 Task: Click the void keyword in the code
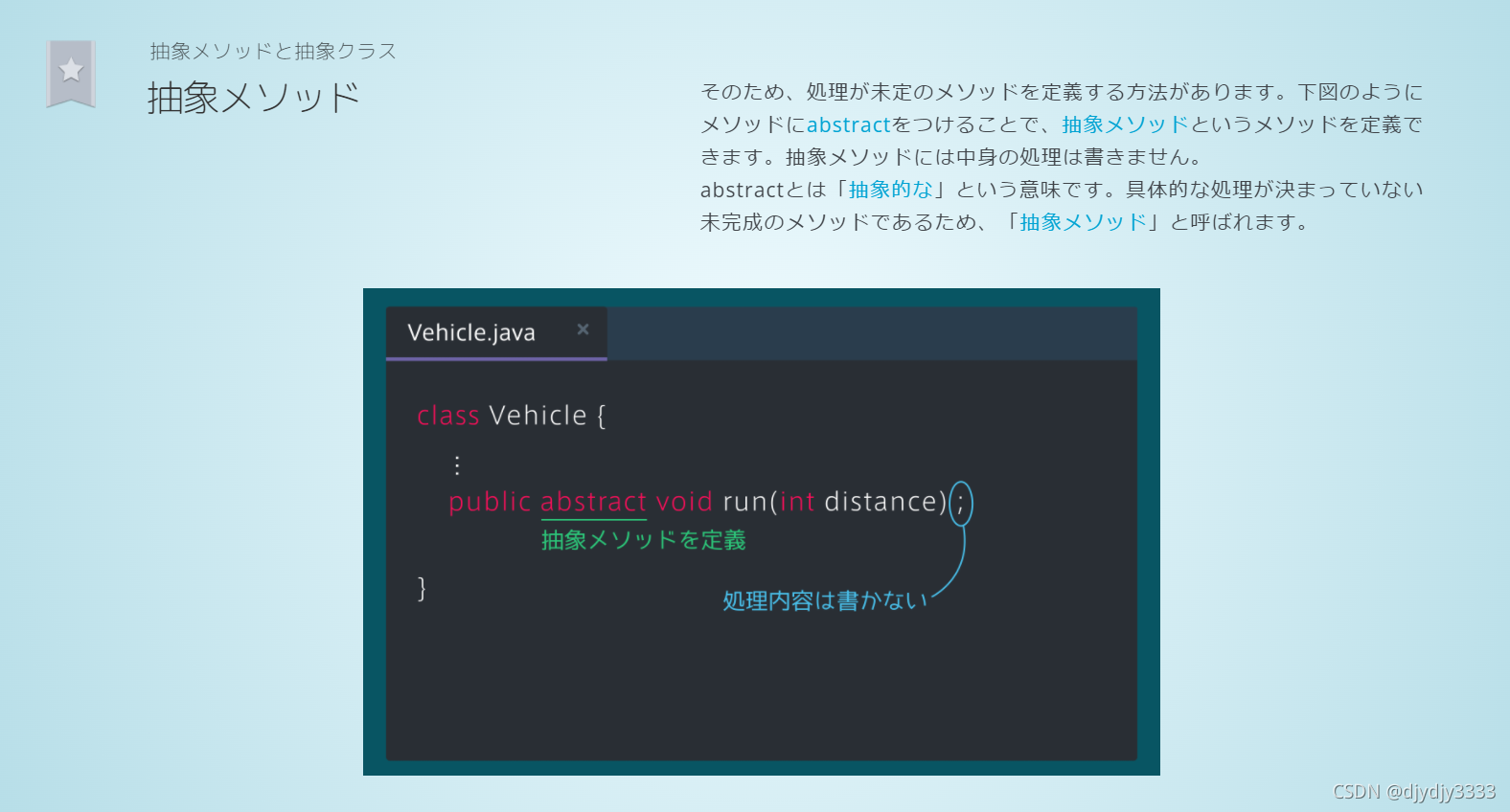[x=684, y=502]
